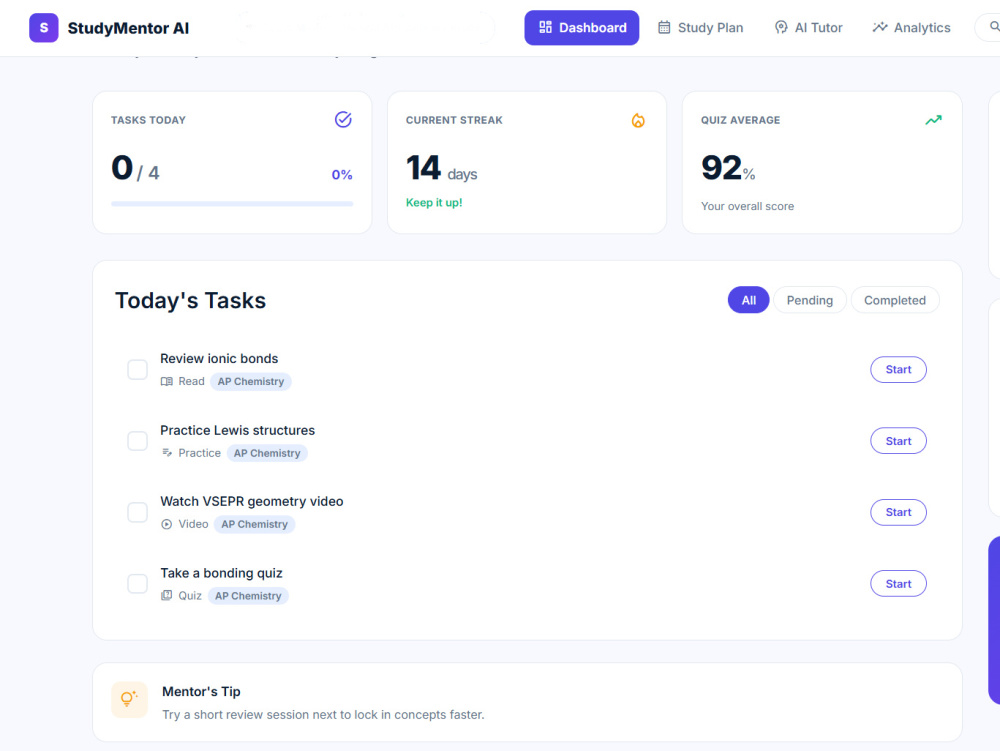Start Practice Lewis structures
The width and height of the screenshot is (1000, 751).
[898, 441]
